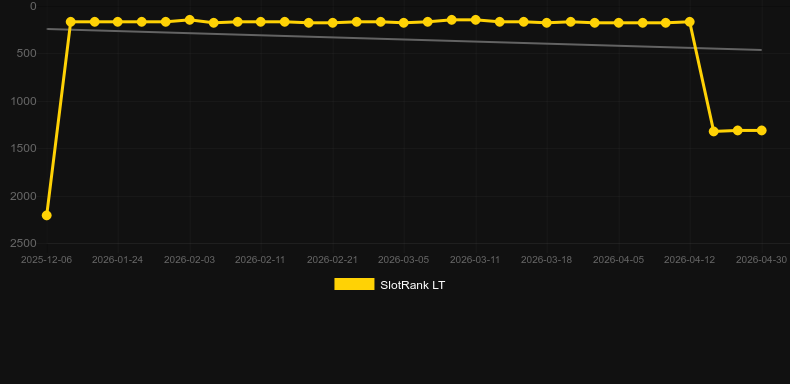Click the yellow SlotRank LT legend swatch

point(354,284)
